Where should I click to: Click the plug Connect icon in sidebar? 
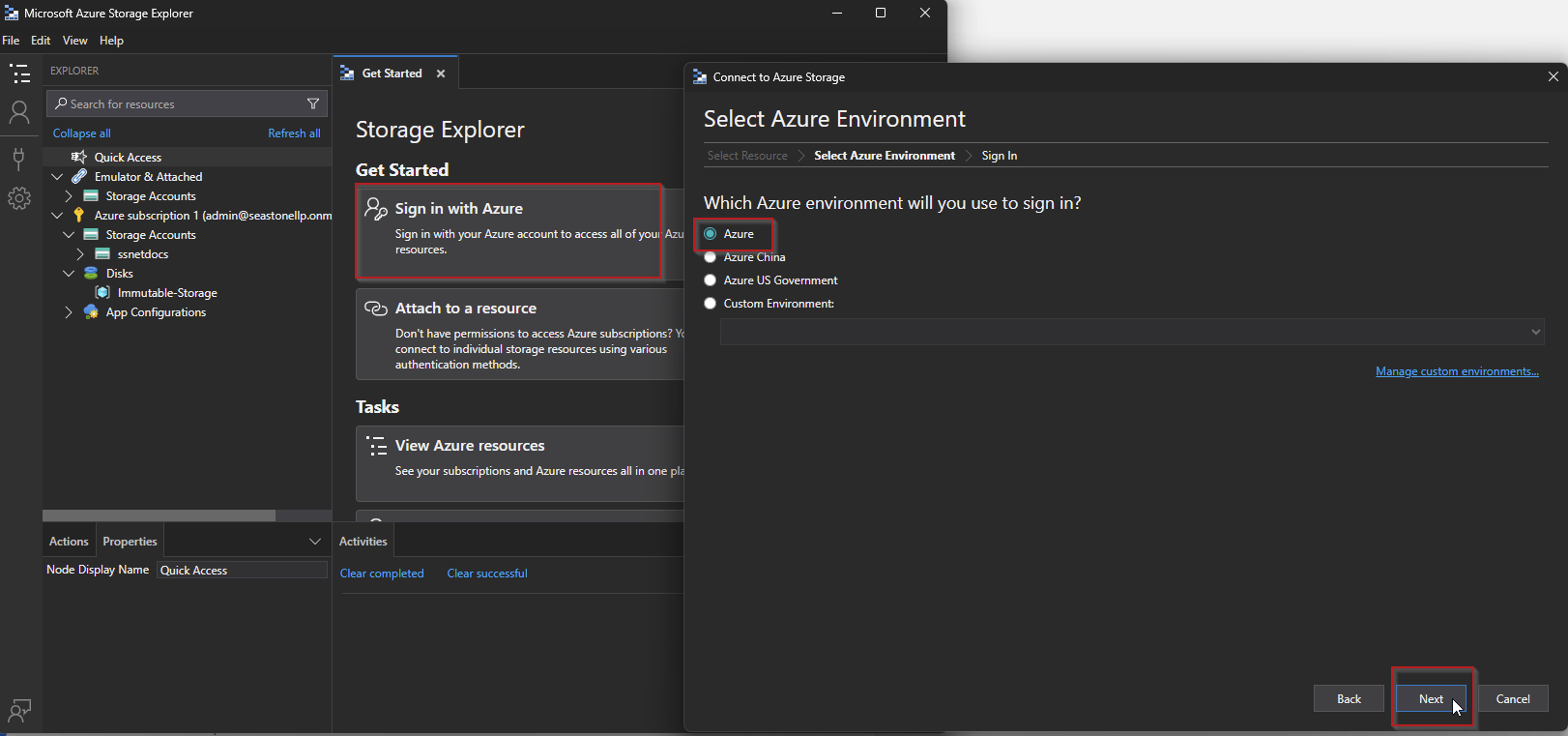(x=19, y=158)
